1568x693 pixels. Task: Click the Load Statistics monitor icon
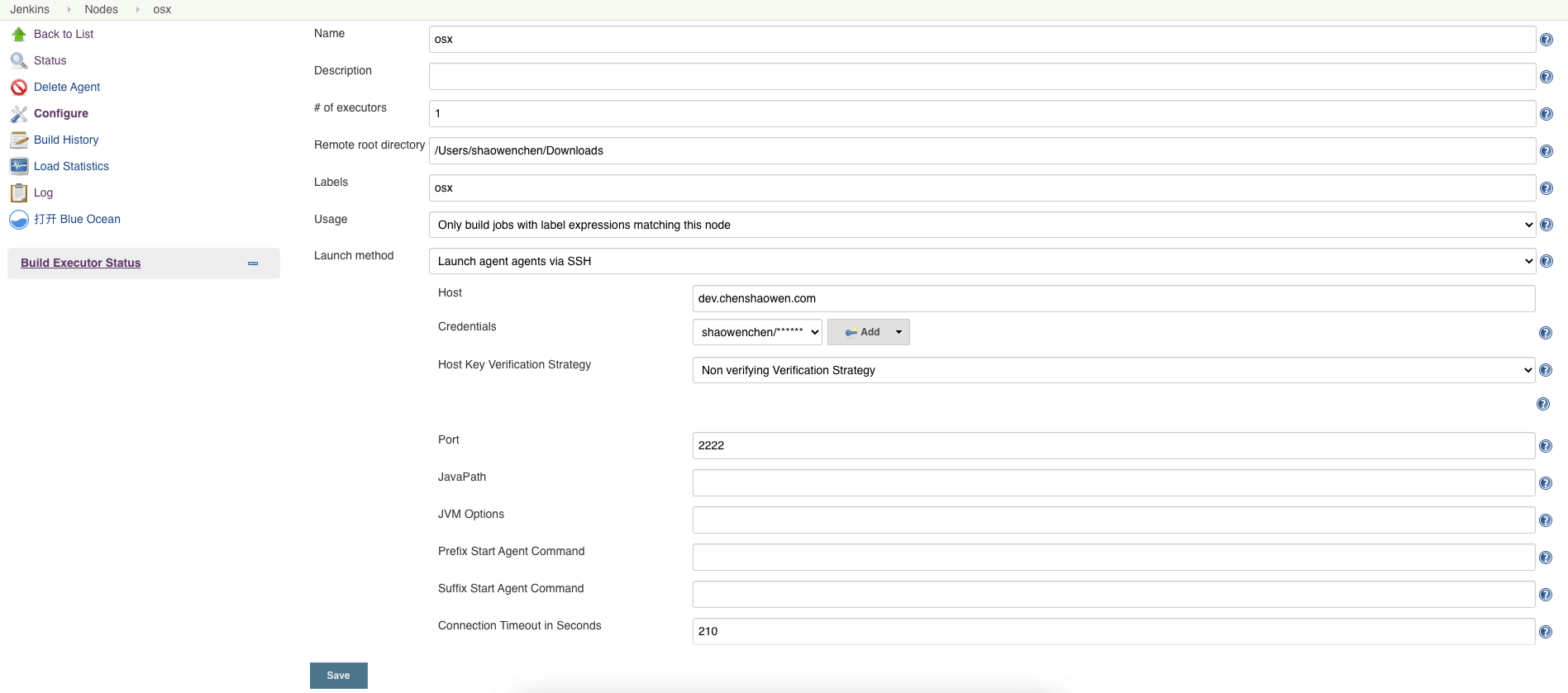click(18, 166)
